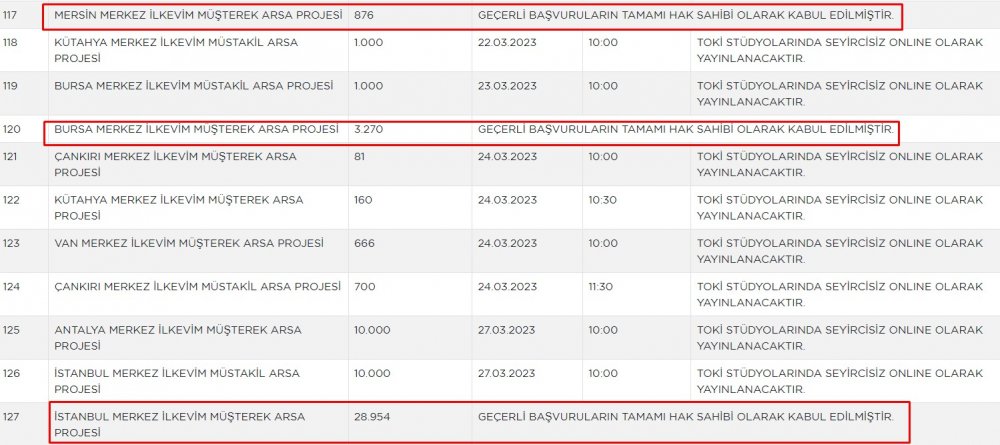Click the 1.000 value in Kütahya Müstakil row

[368, 43]
